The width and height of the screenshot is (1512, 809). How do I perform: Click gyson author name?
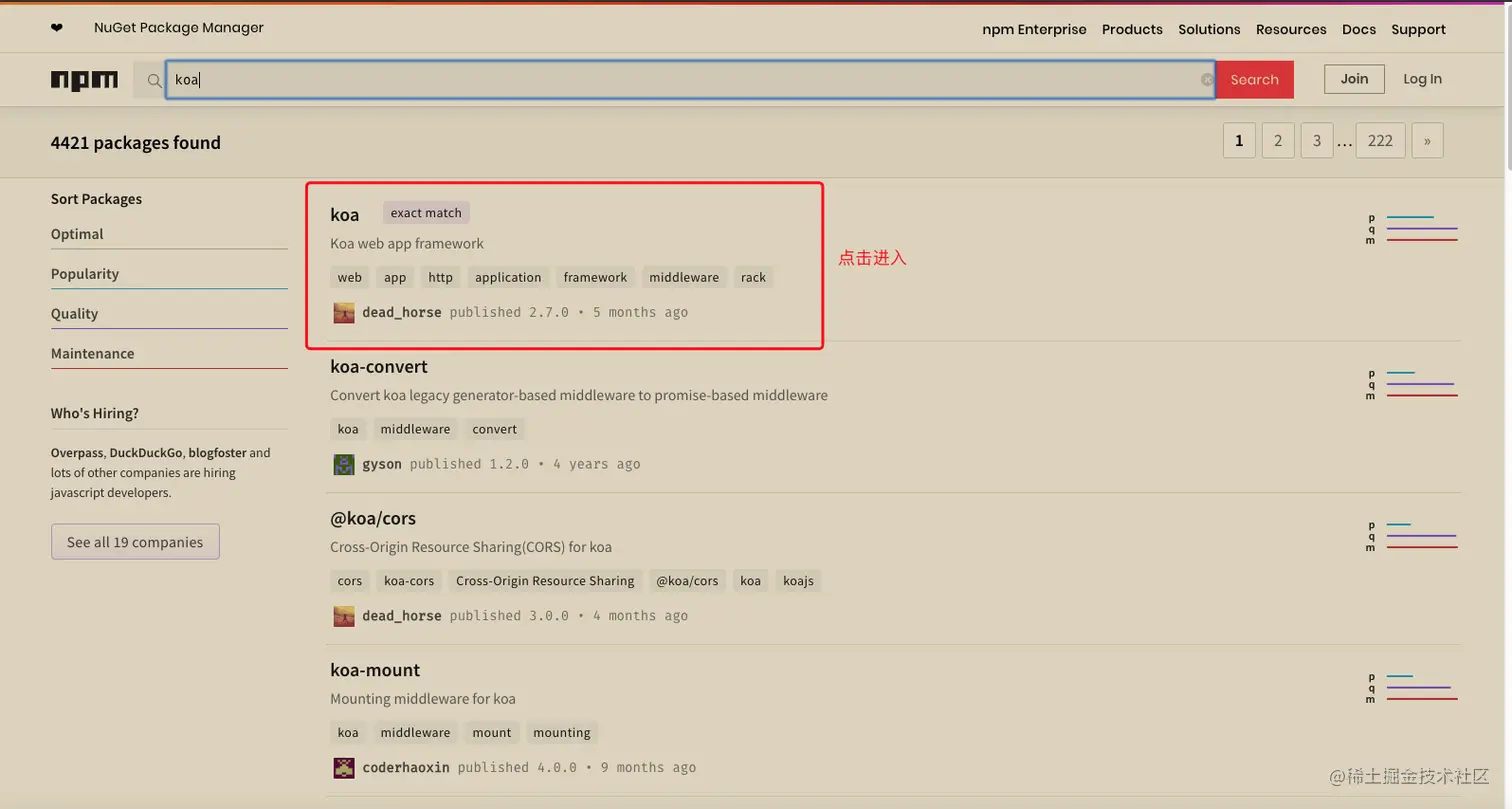382,464
